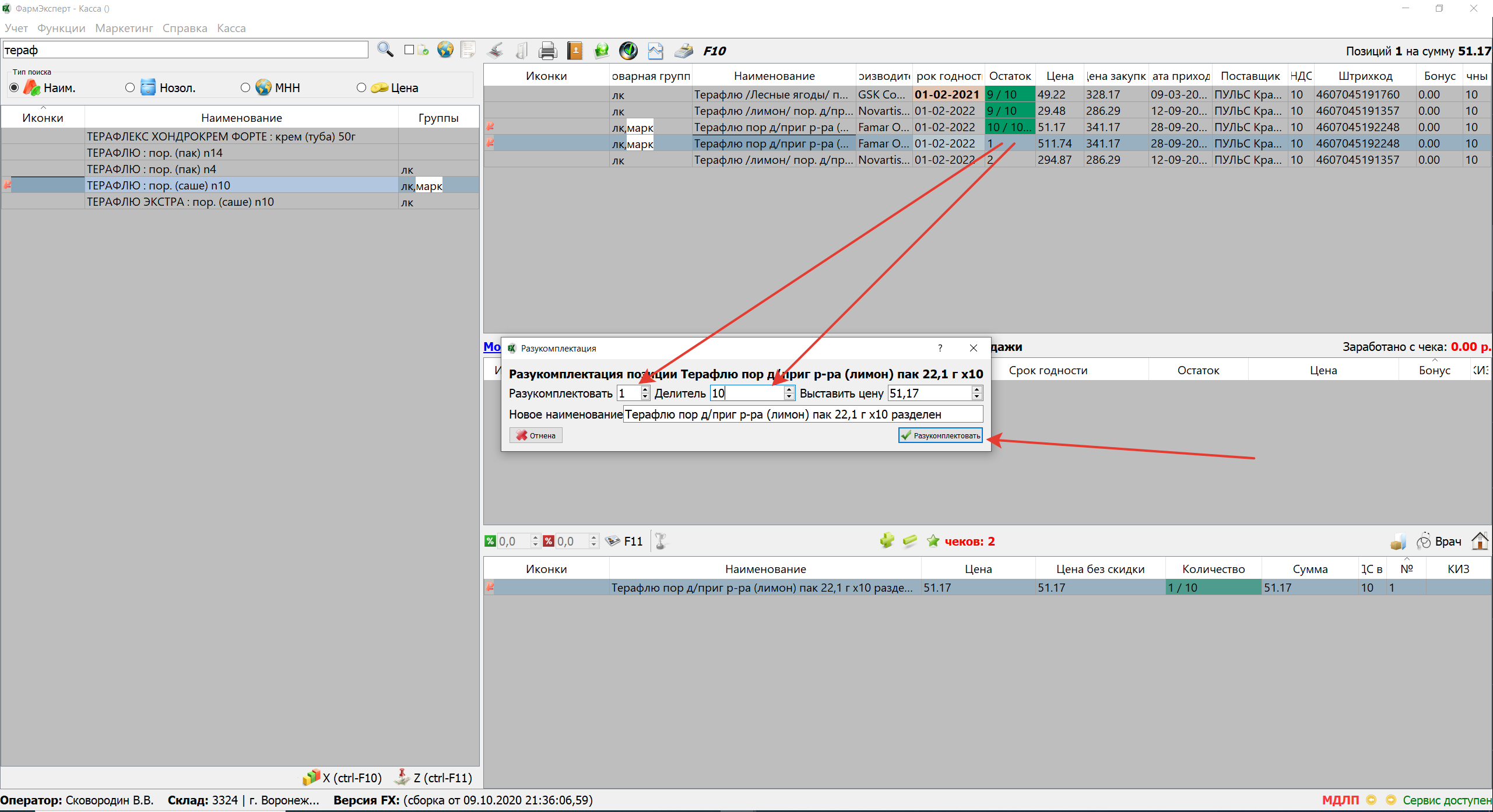The image size is (1493, 812).
Task: Open the orange contacts book icon
Action: point(575,51)
